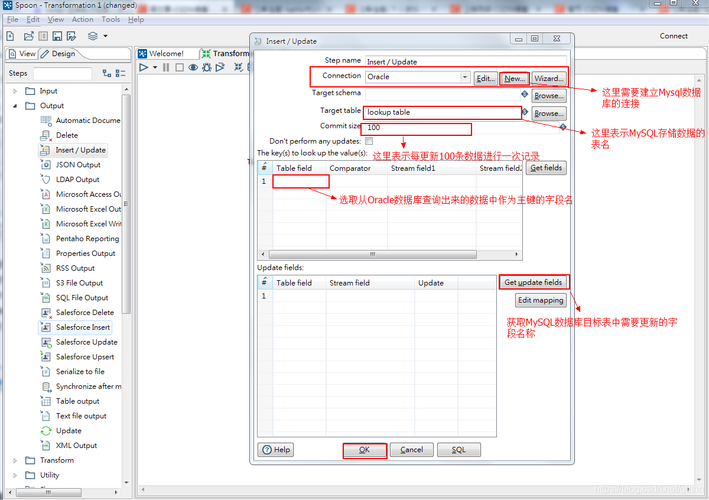Preview the transformation with eye icon
This screenshot has width=709, height=500.
193,67
